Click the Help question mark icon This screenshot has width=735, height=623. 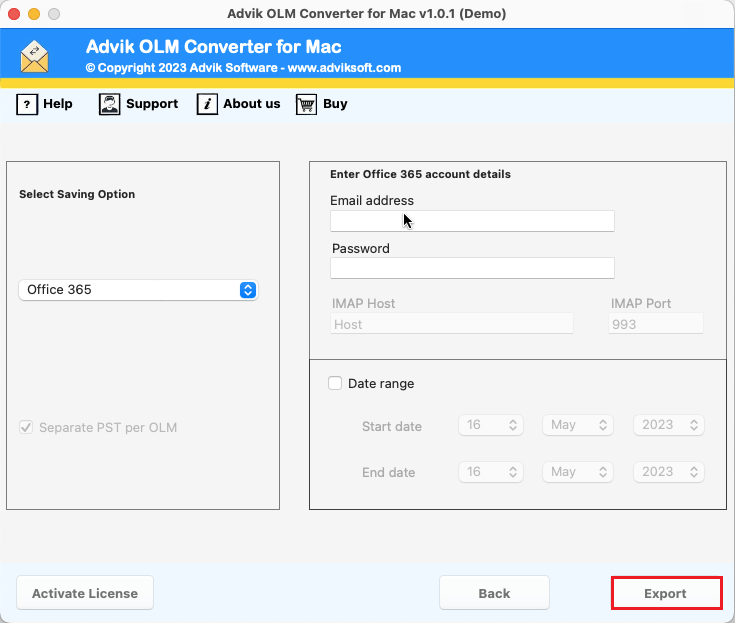point(27,104)
